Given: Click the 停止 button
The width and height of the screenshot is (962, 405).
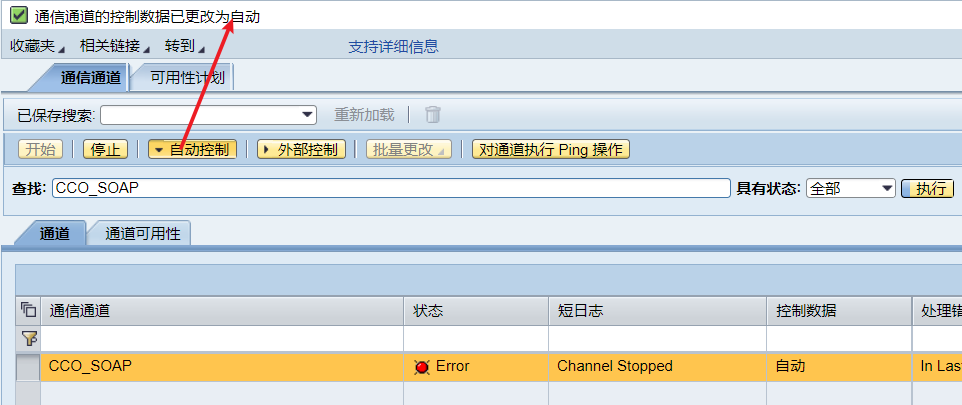Looking at the screenshot, I should pos(106,149).
